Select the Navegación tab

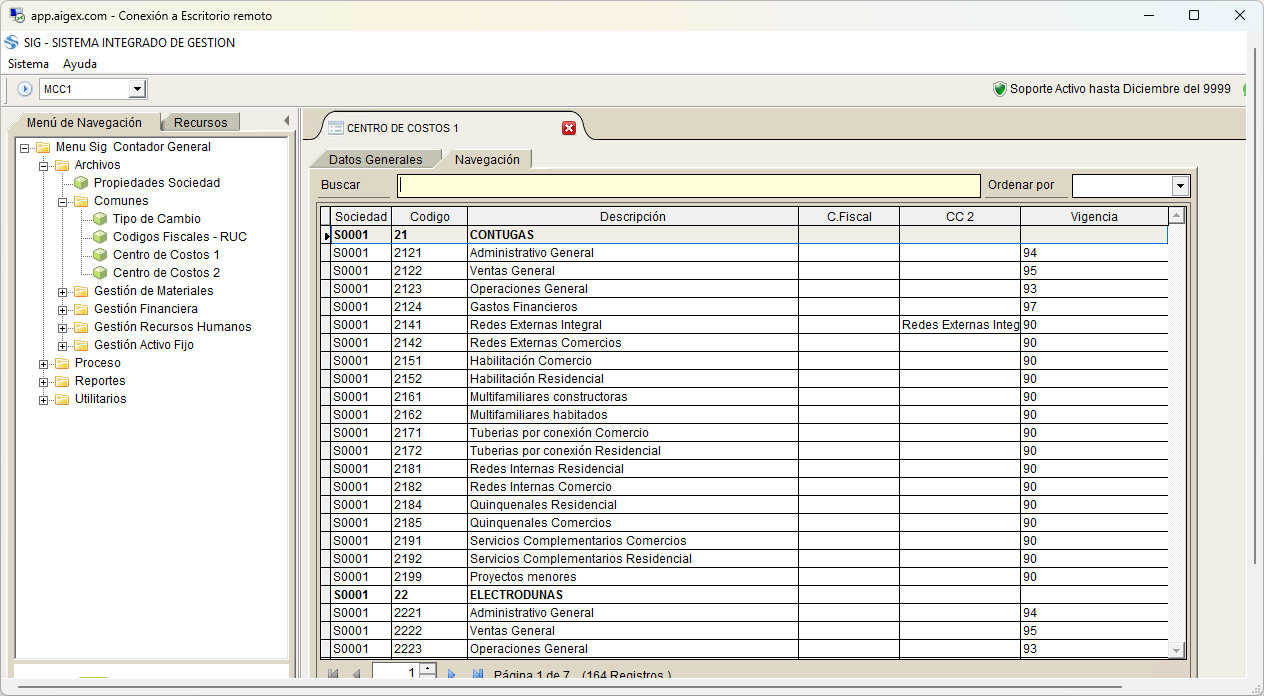487,159
